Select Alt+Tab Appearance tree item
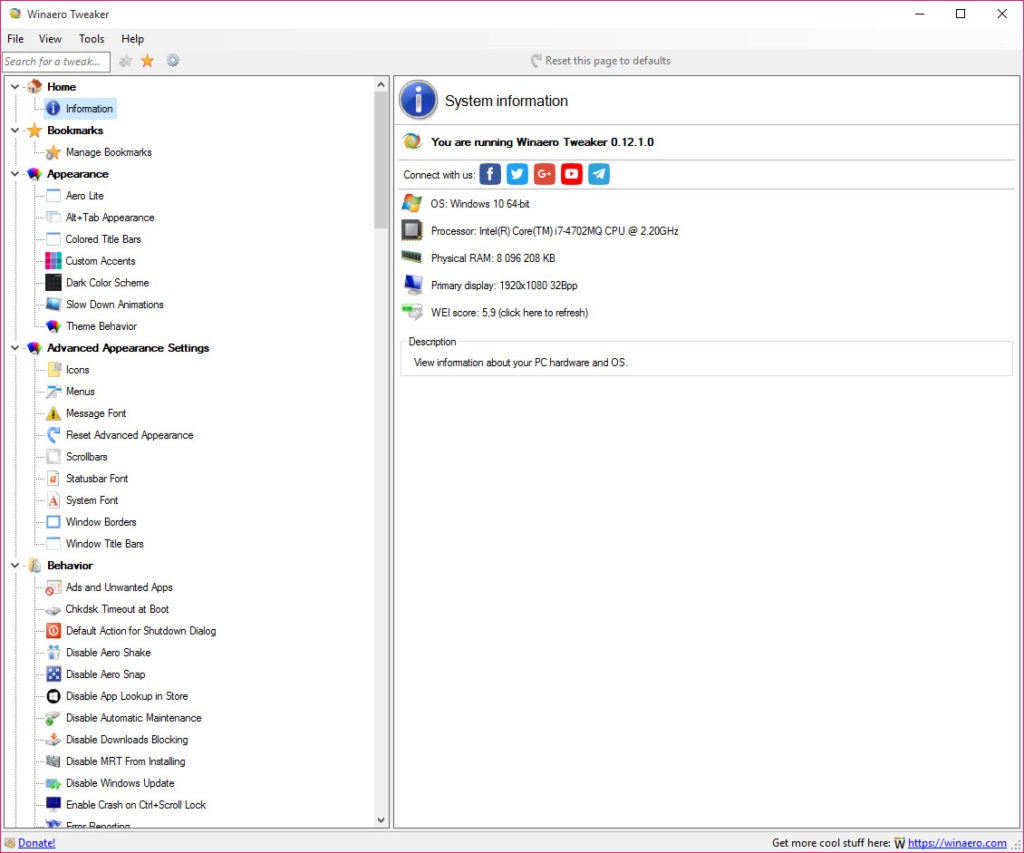 point(110,217)
